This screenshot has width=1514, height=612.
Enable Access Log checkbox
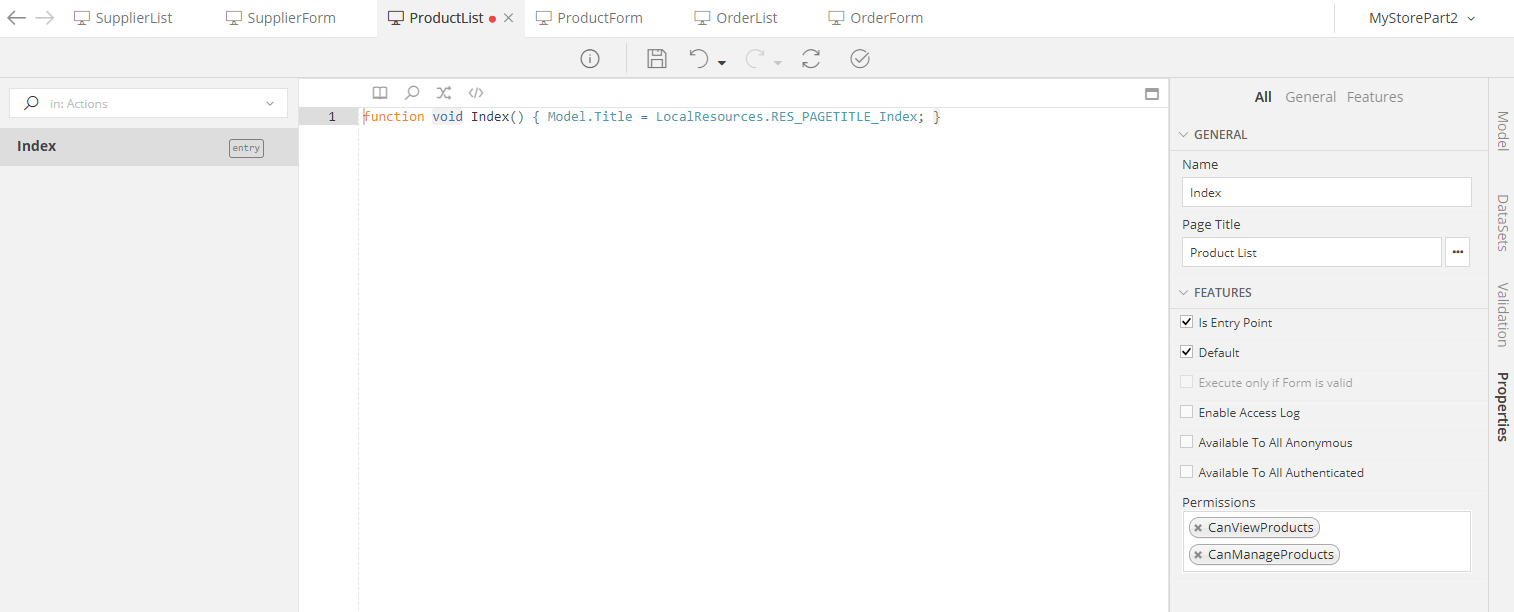pos(1187,413)
